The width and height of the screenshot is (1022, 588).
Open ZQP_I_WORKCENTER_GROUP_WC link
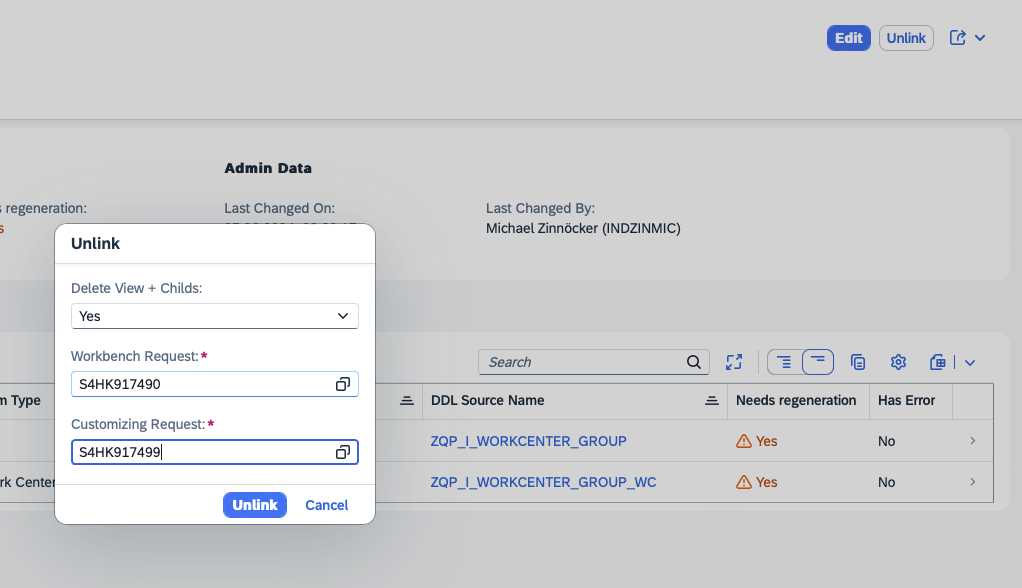[x=543, y=482]
